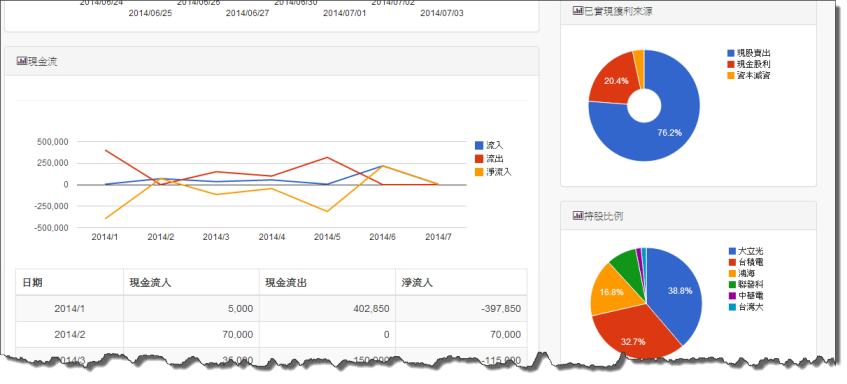The height and width of the screenshot is (384, 847).
Task: Click the red 流出 legend swatch
Action: 479,159
